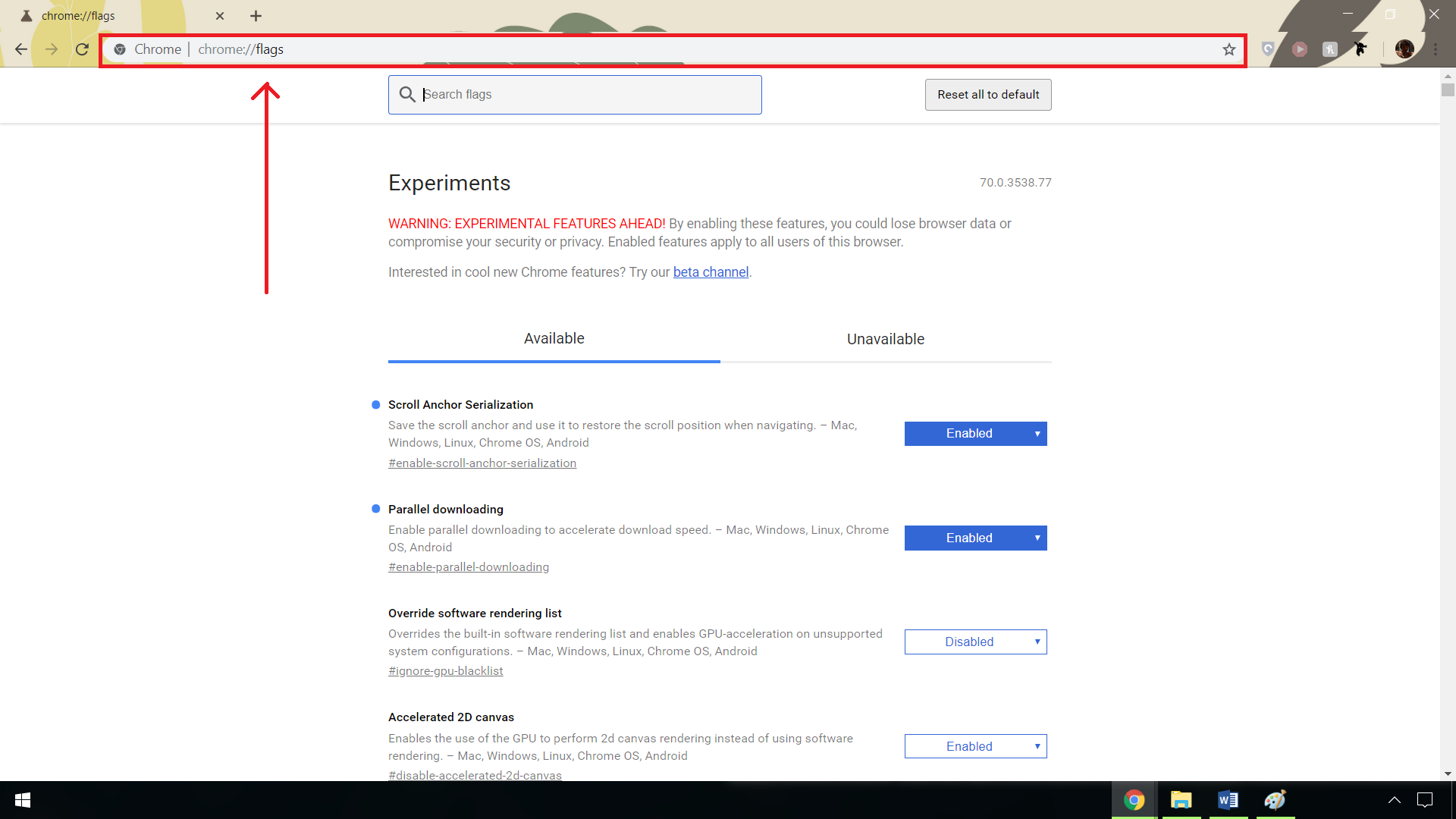Screen dimensions: 1456x819
Task: Click the user profile avatar
Action: coord(1404,49)
